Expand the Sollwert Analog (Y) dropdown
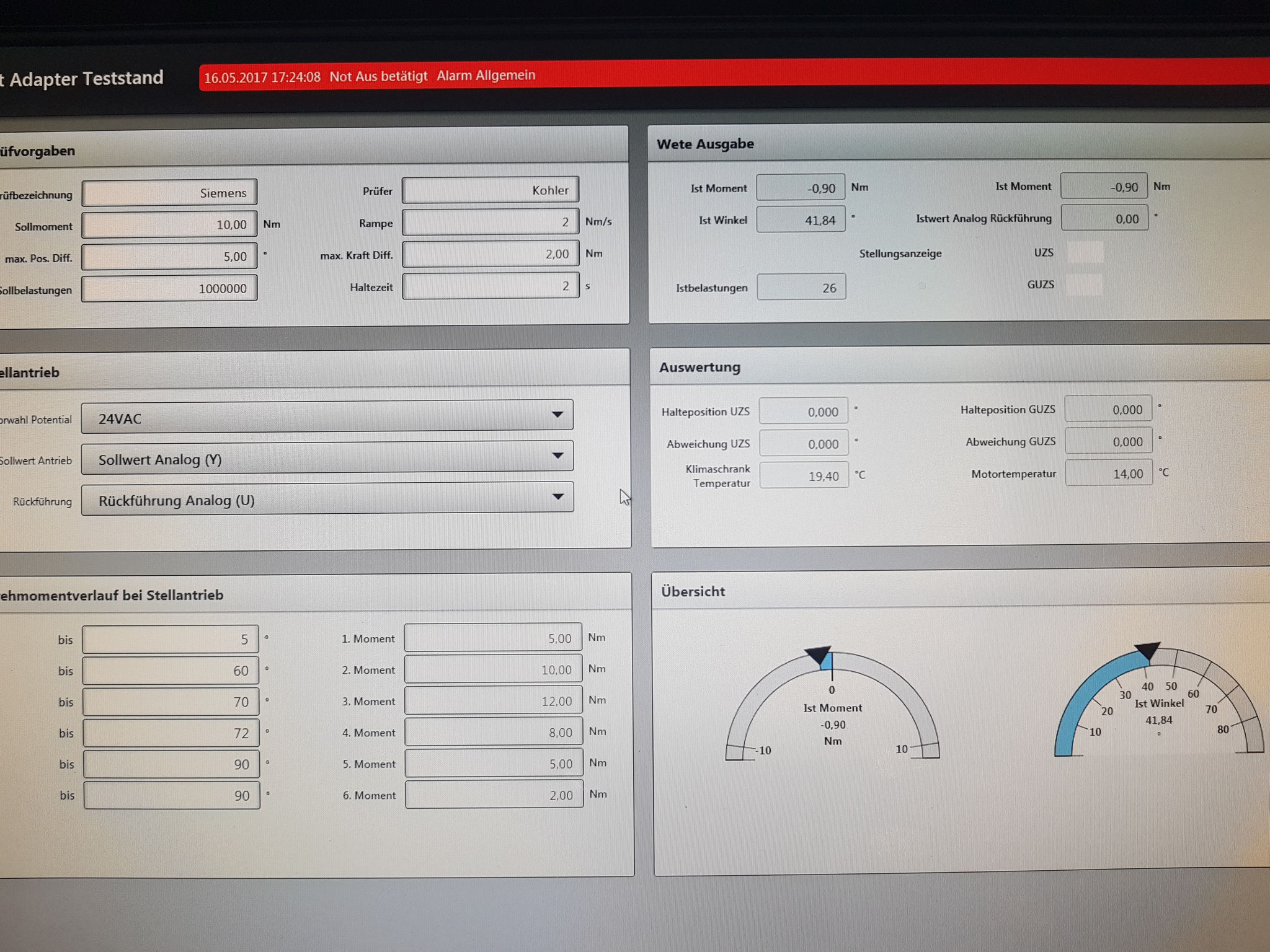 pos(327,458)
